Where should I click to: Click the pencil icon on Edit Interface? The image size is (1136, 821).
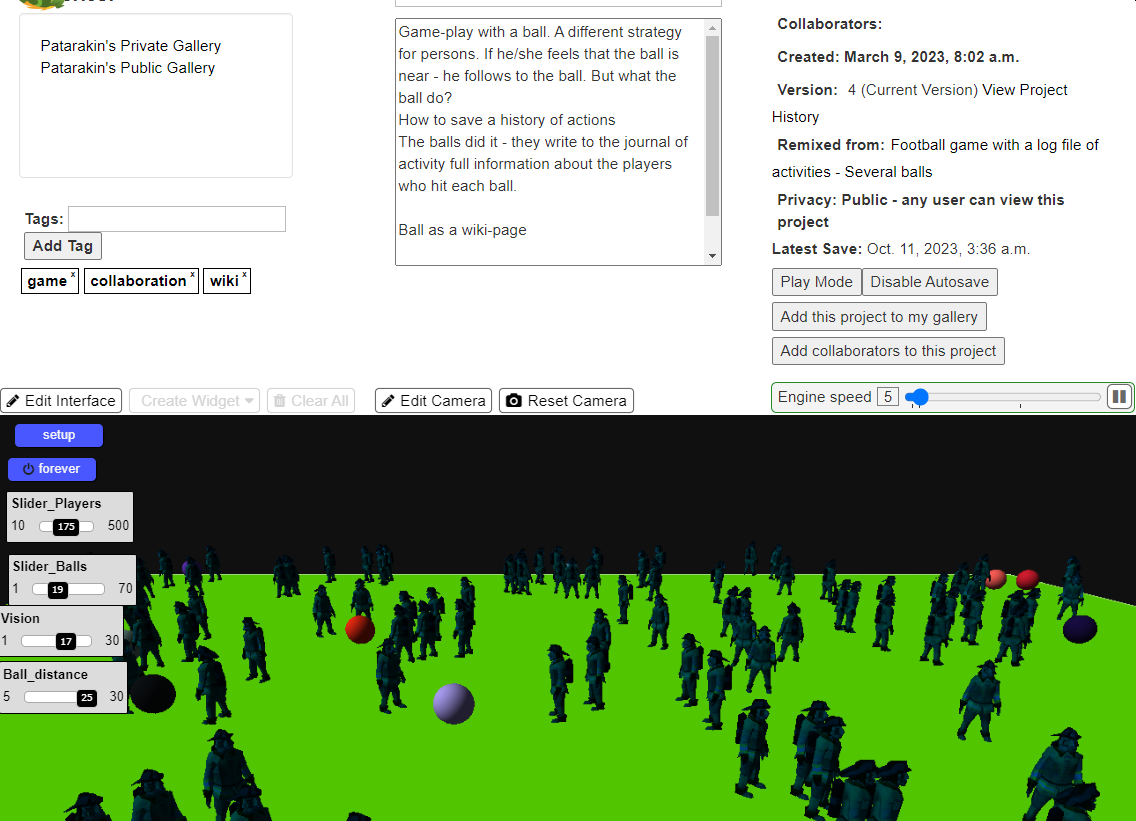pyautogui.click(x=13, y=401)
